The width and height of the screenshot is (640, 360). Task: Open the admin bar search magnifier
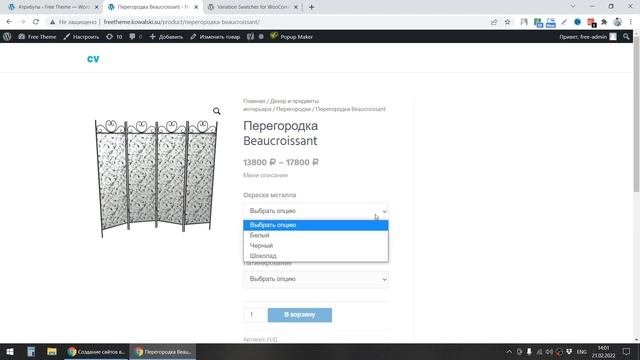[626, 37]
